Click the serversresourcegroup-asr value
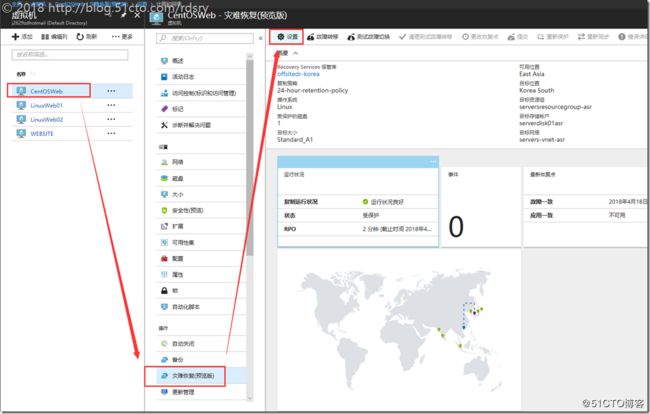 coord(555,107)
